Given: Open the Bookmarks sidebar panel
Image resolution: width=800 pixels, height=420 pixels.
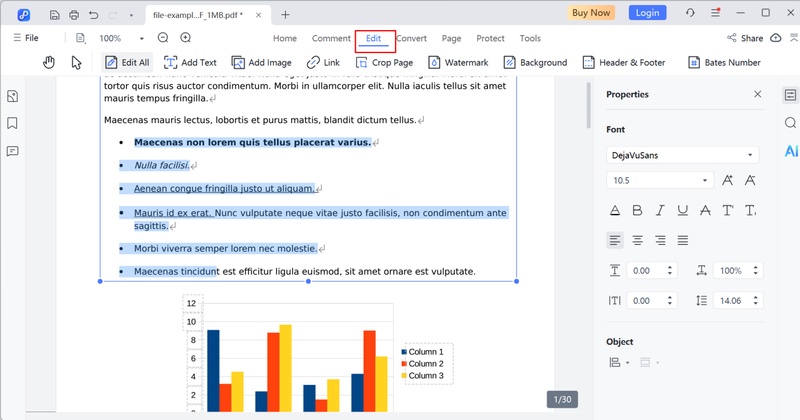Looking at the screenshot, I should pyautogui.click(x=13, y=123).
